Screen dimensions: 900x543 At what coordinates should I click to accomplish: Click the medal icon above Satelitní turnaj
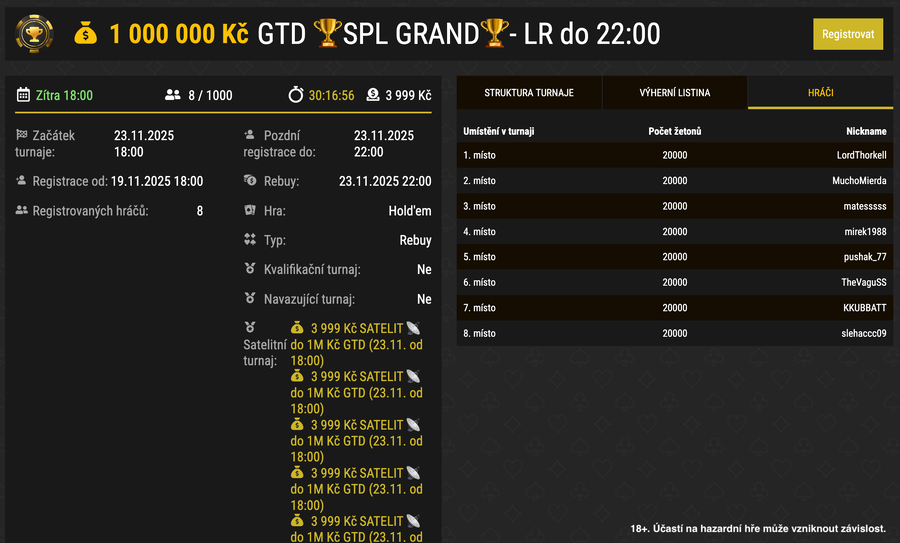point(250,327)
